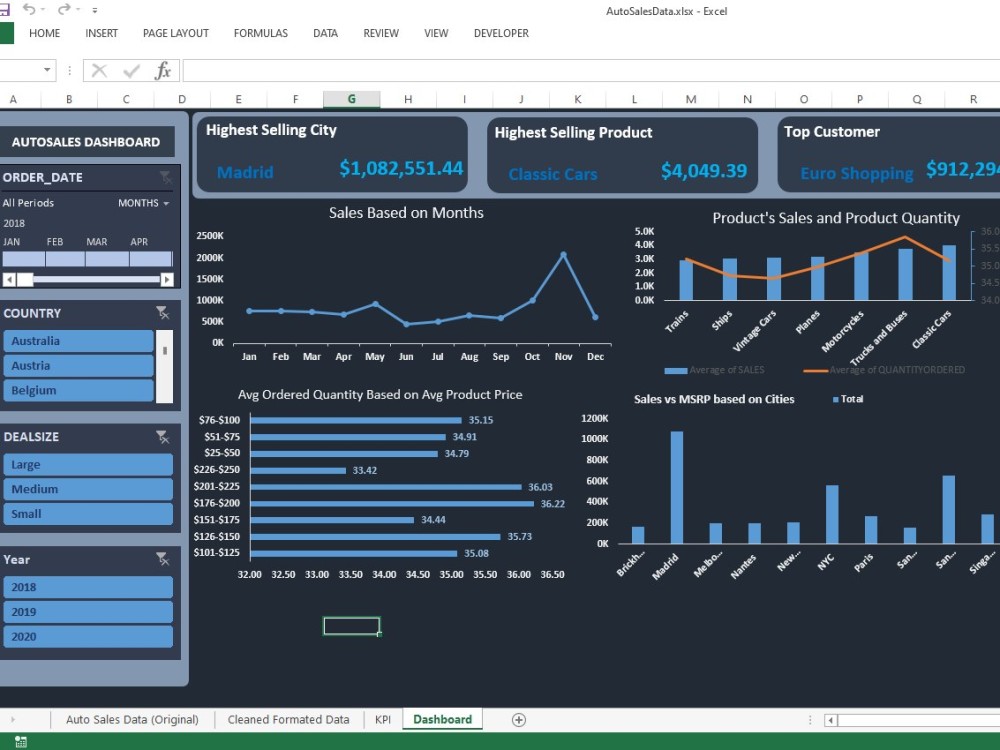Switch to the DATA ribbon tab
1000x750 pixels.
tap(325, 33)
